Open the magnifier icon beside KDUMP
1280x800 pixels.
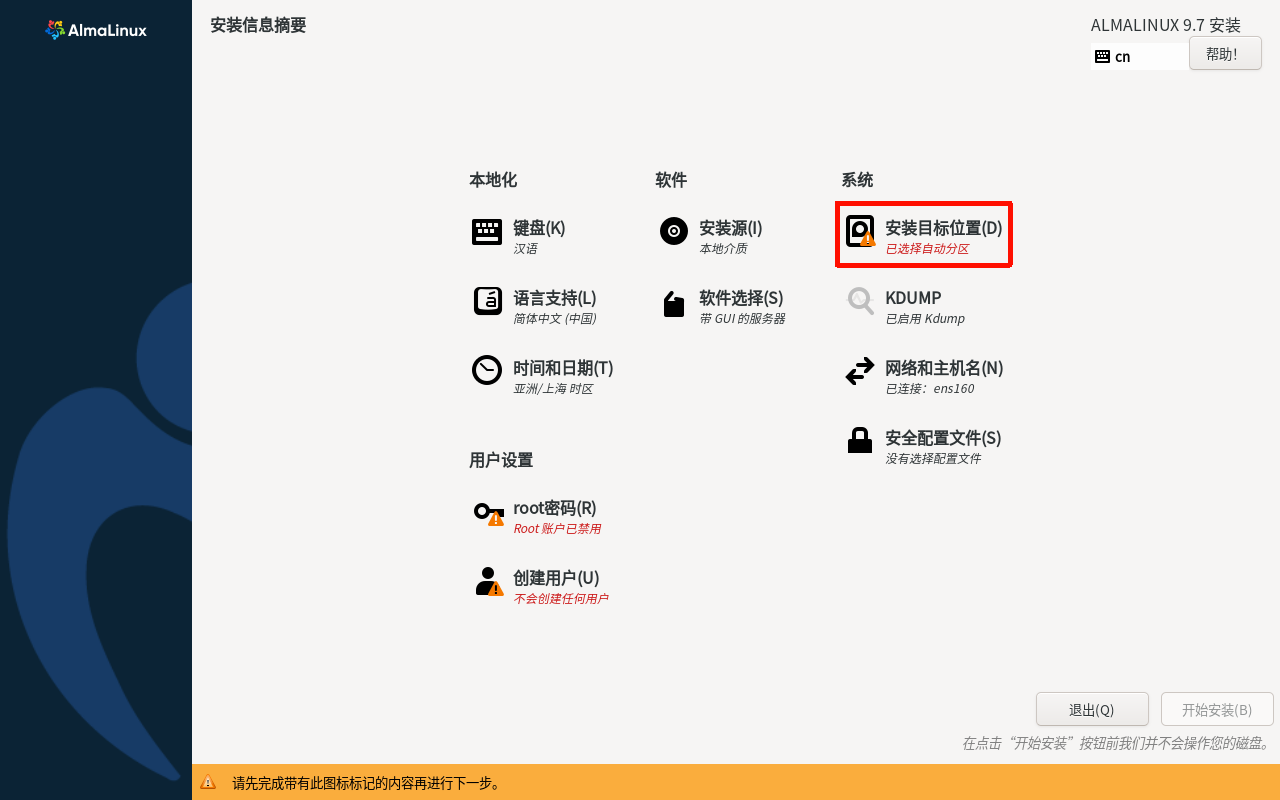(860, 301)
